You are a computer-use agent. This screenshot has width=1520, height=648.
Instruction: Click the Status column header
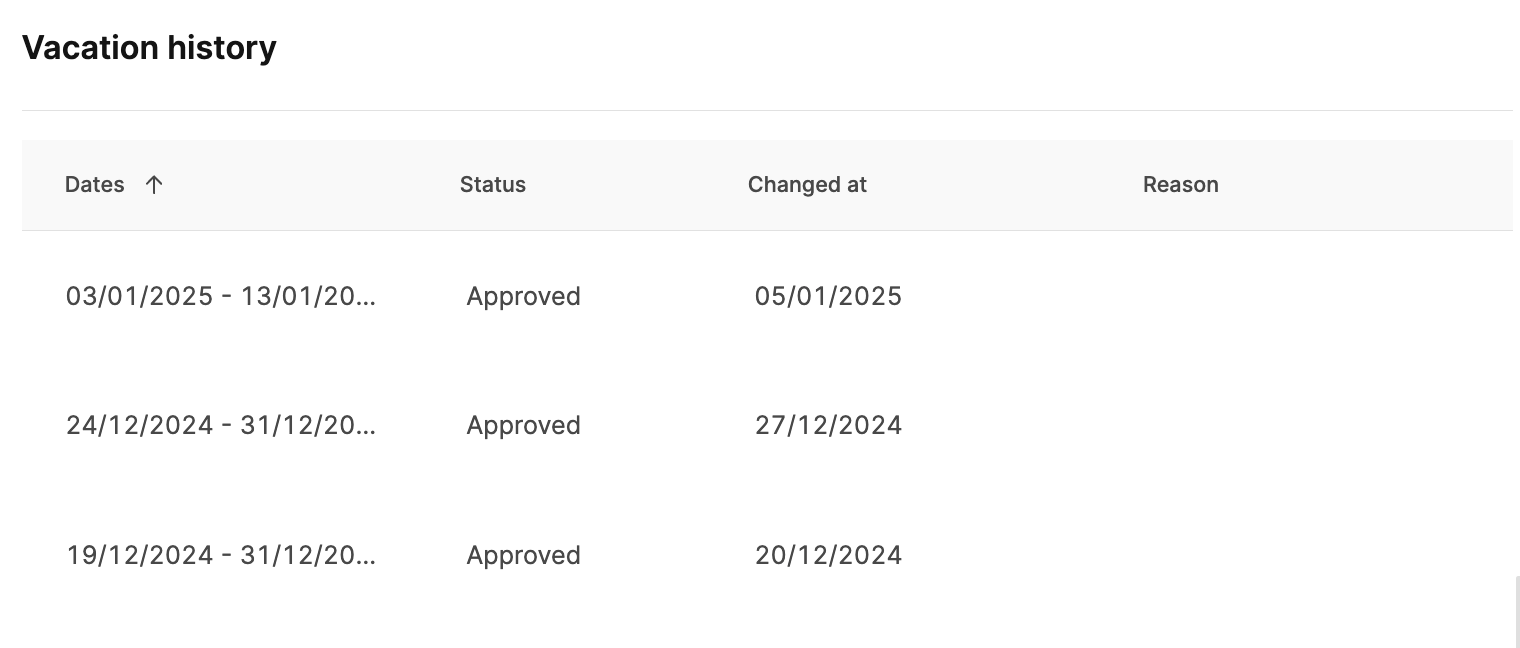click(492, 184)
